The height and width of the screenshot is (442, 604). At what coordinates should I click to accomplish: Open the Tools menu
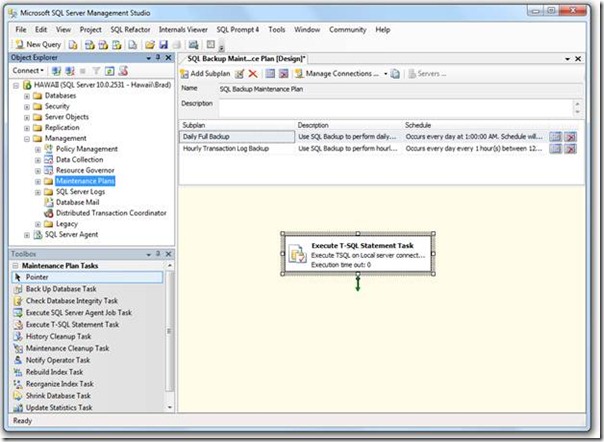[276, 30]
